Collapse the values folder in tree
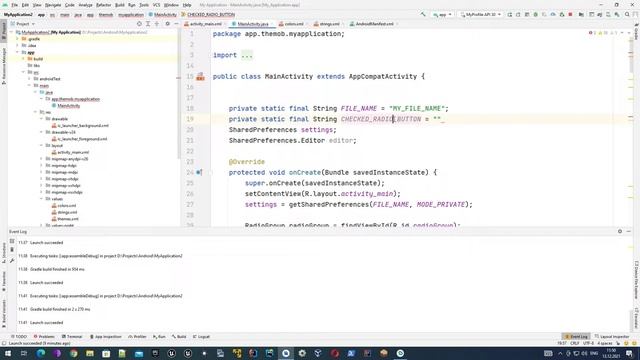The height and width of the screenshot is (360, 640). pos(41,199)
